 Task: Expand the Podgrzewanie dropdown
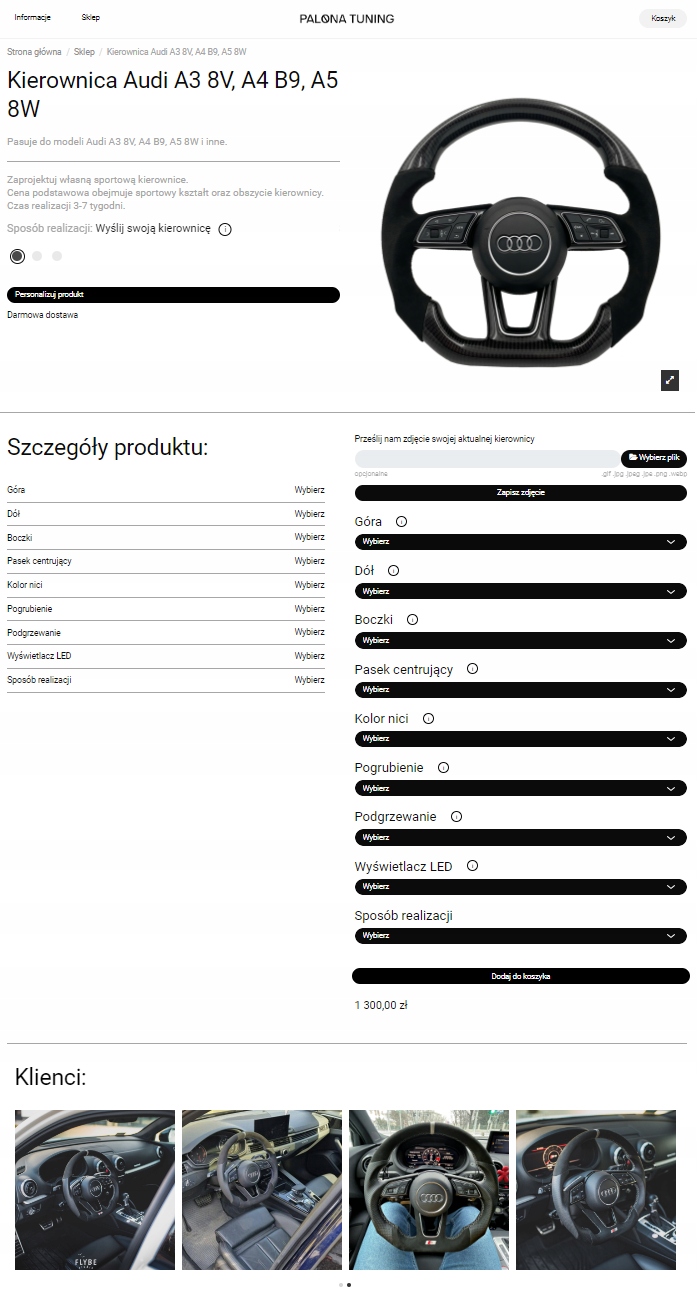[520, 837]
